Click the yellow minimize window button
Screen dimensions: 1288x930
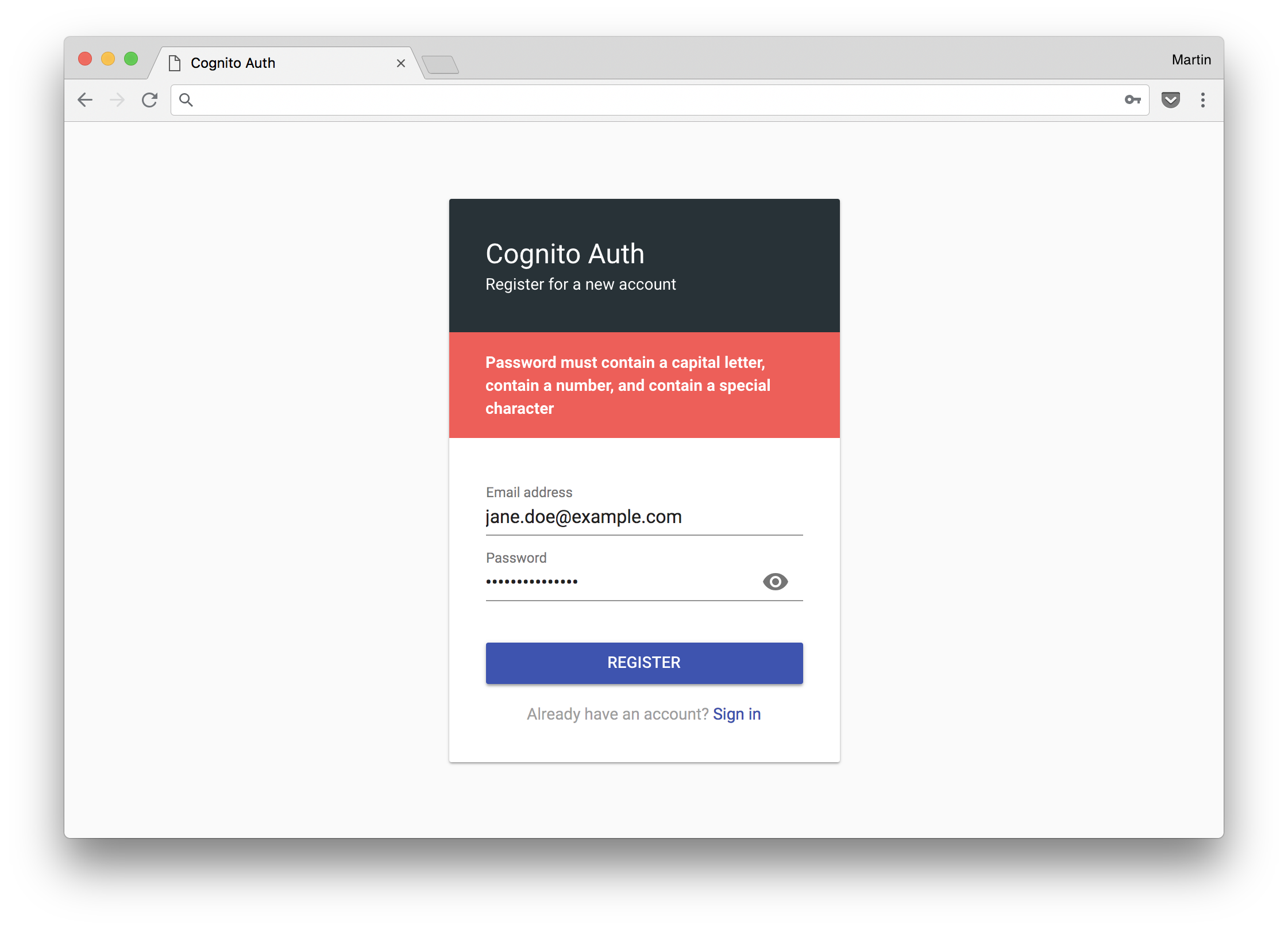coord(108,59)
